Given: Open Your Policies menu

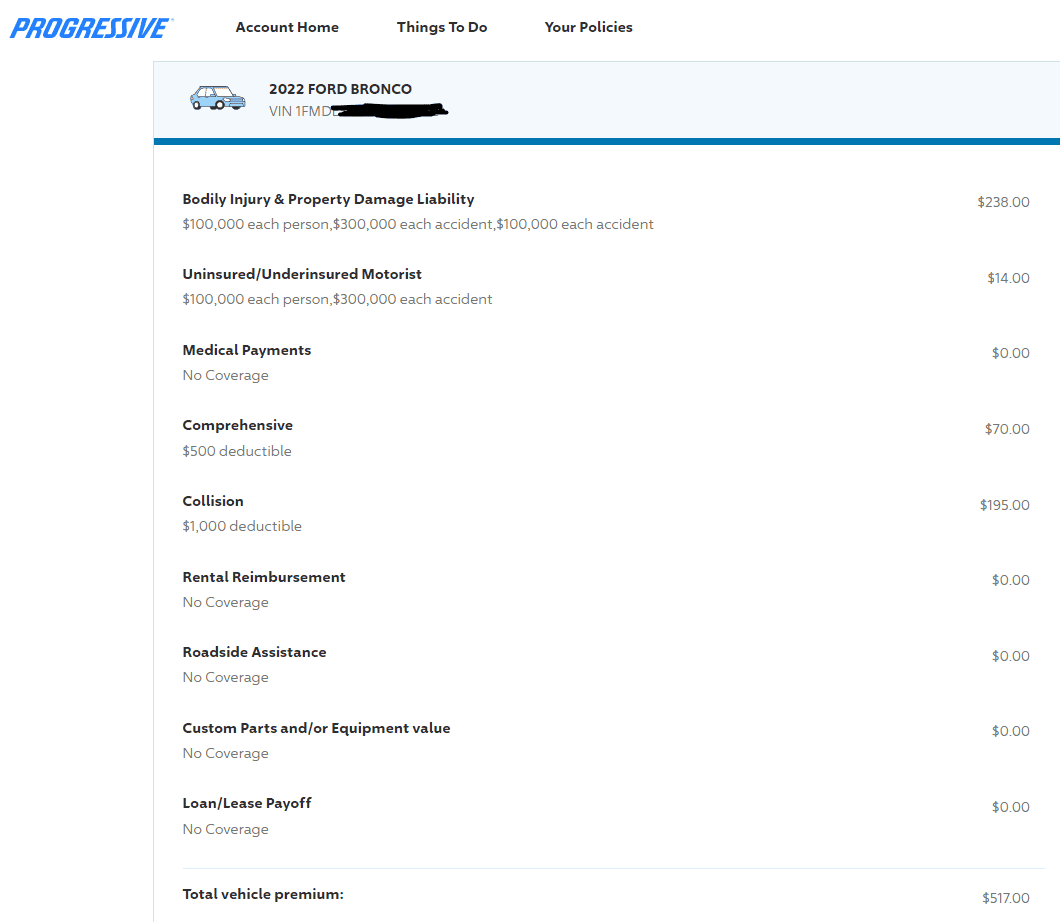Looking at the screenshot, I should point(589,27).
